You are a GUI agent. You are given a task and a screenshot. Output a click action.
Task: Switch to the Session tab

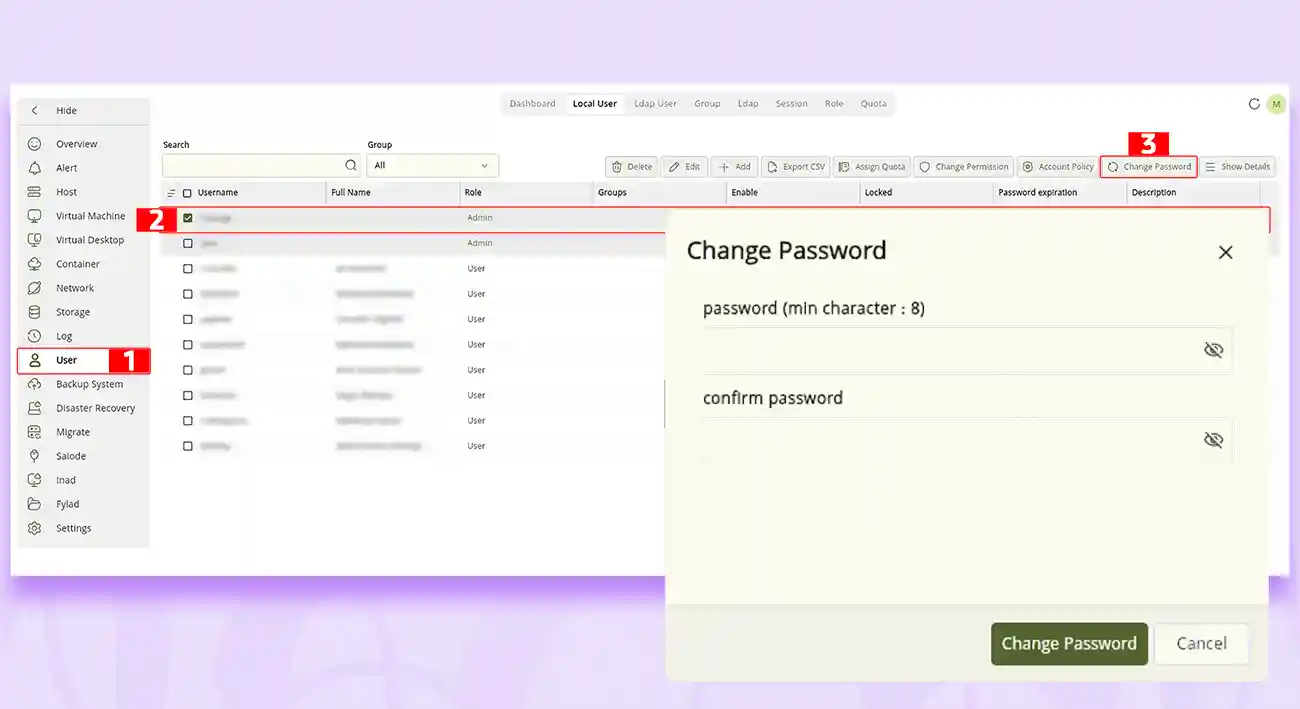(x=791, y=104)
